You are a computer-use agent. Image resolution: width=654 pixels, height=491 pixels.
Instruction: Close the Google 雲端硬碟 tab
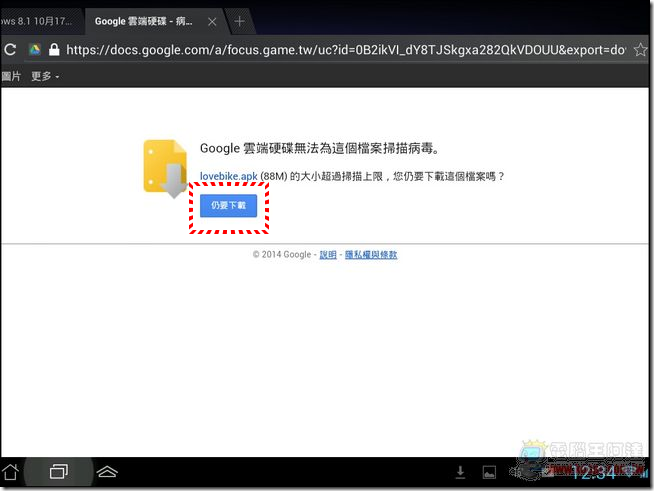212,22
